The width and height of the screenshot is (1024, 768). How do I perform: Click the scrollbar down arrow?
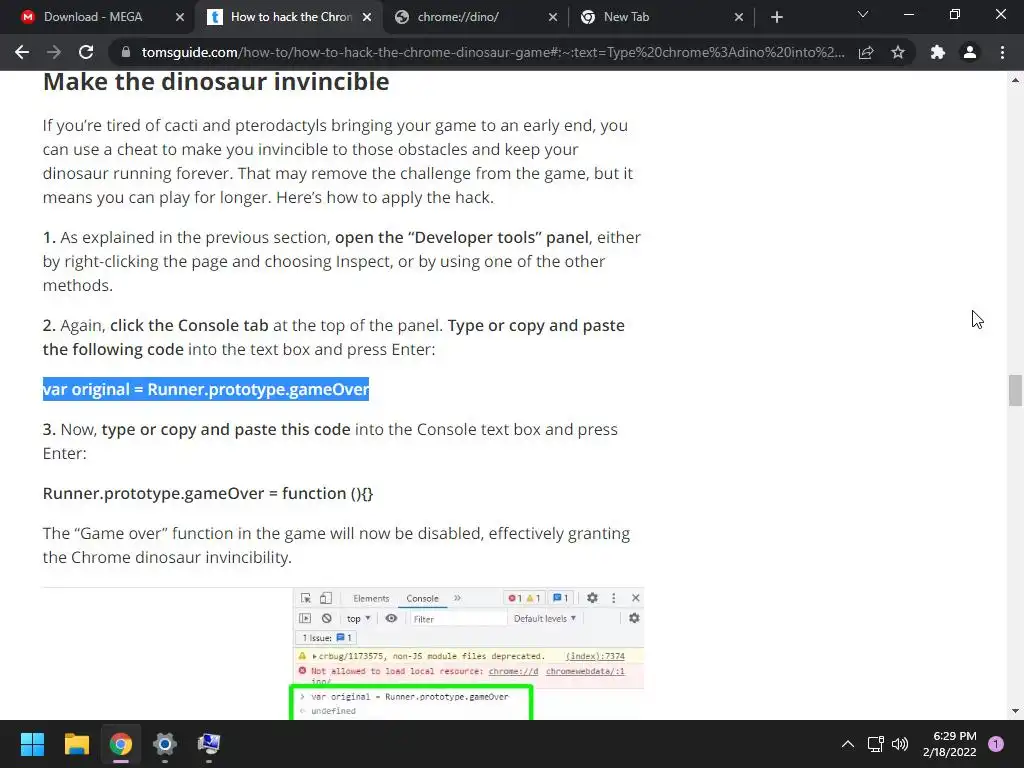click(1015, 711)
